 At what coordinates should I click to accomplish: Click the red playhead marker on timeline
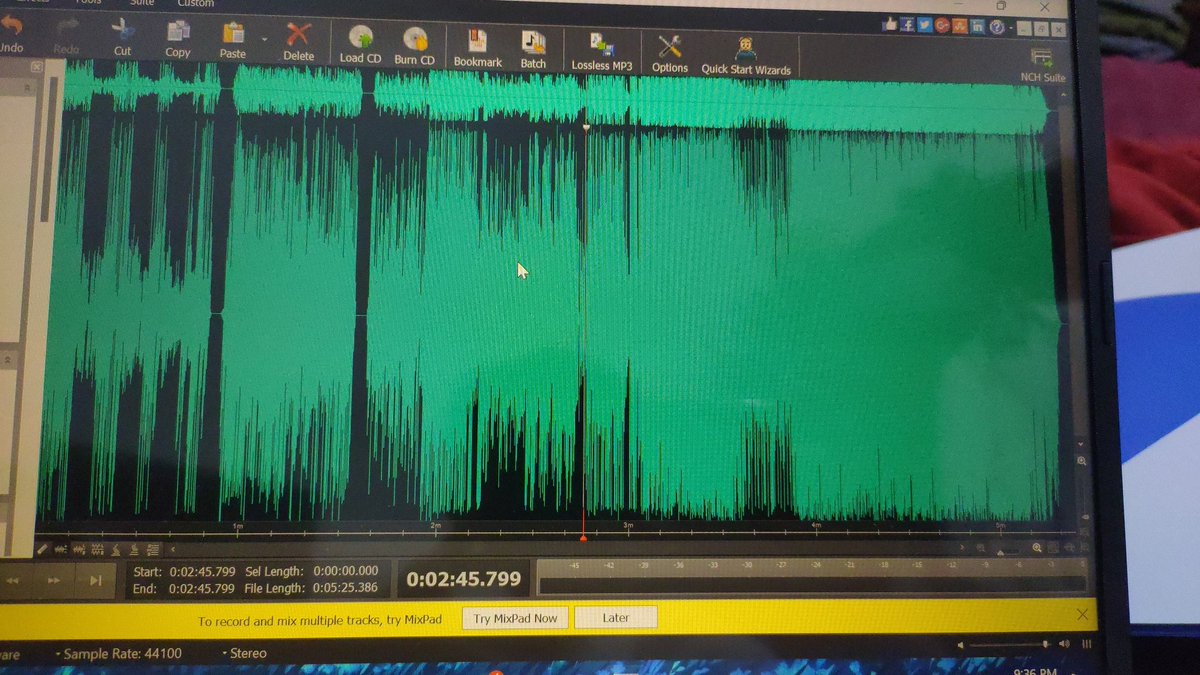coord(583,538)
